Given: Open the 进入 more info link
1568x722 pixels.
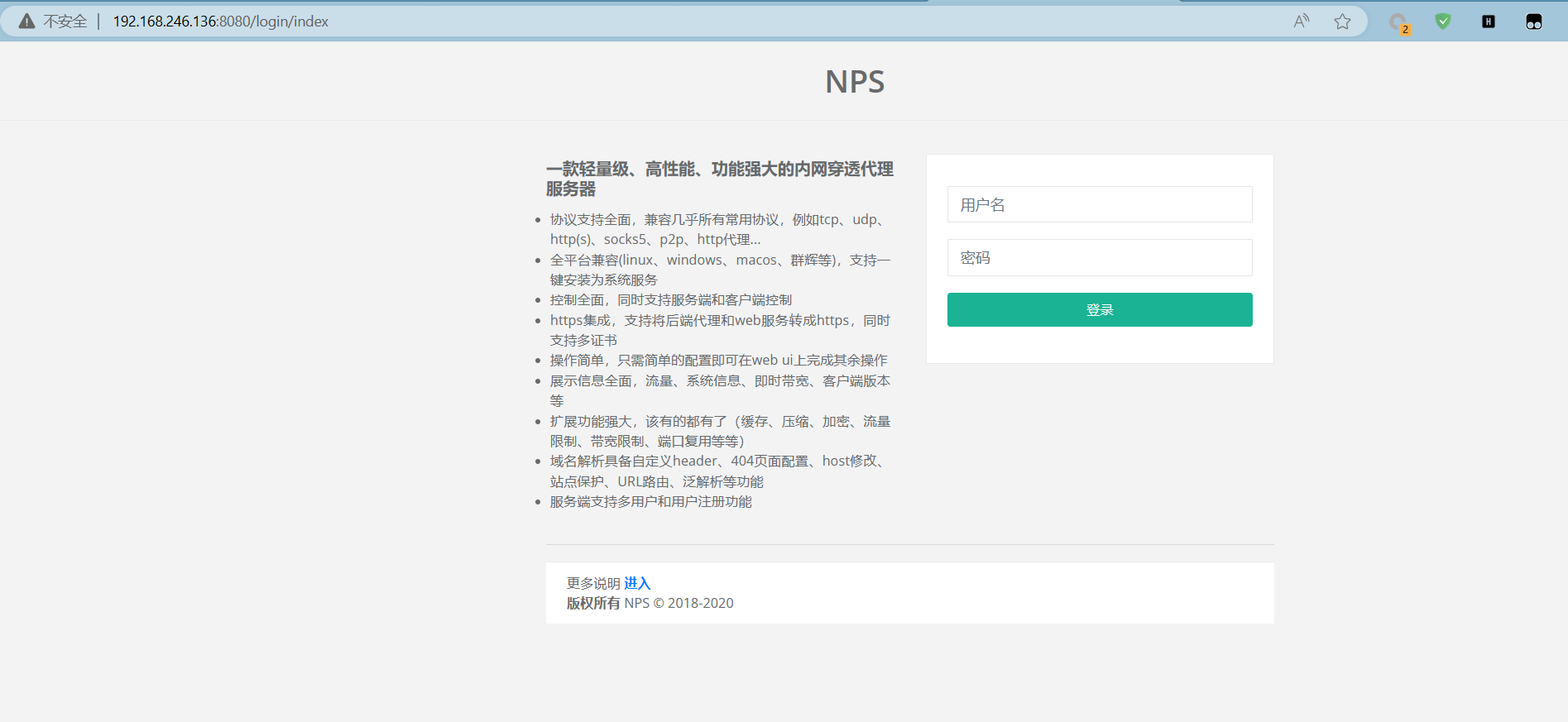Looking at the screenshot, I should (x=637, y=583).
